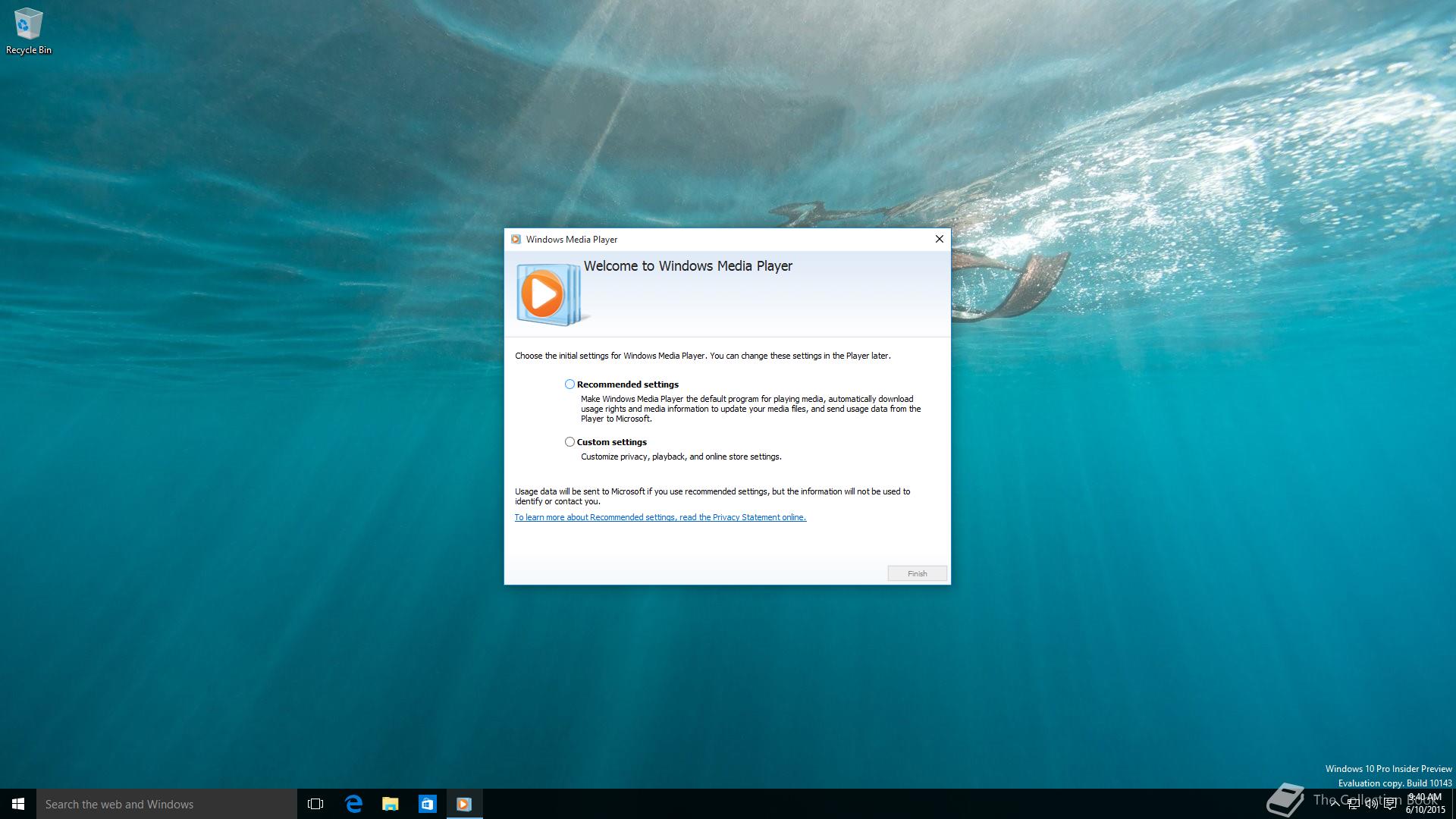Click the Windows Media Player title bar icon

point(516,240)
